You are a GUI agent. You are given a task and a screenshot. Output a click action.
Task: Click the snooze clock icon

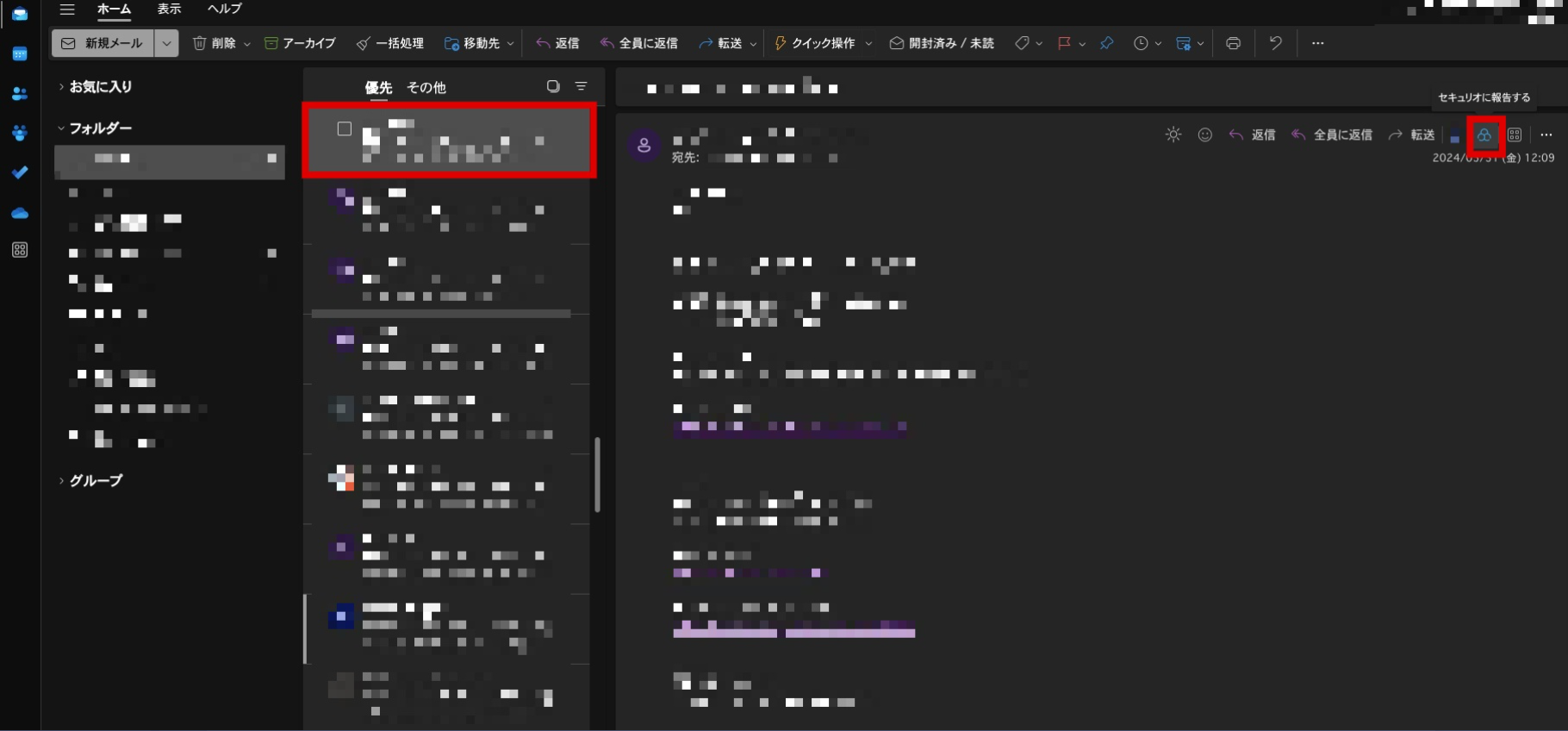coord(1141,43)
